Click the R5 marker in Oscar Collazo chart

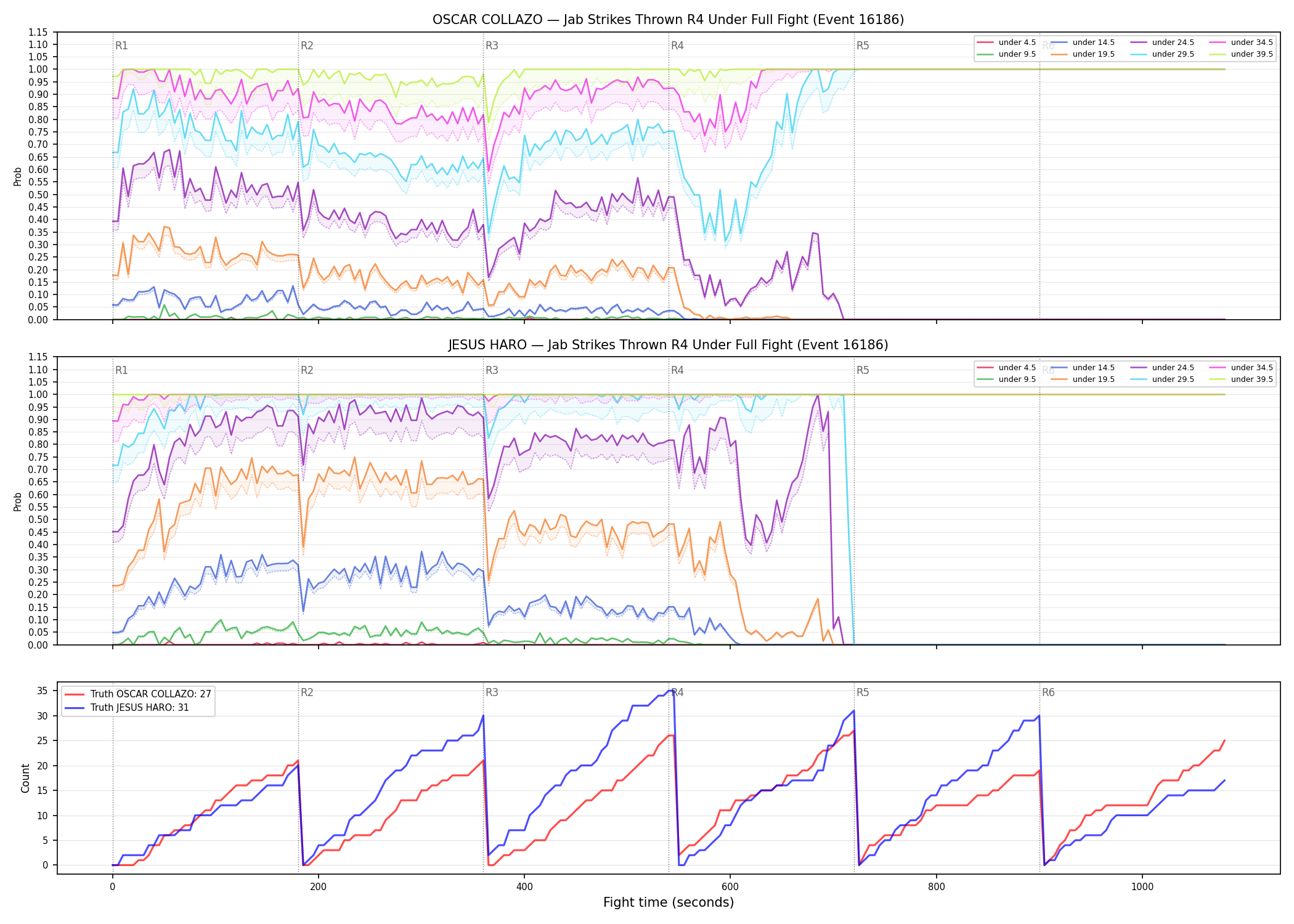863,46
